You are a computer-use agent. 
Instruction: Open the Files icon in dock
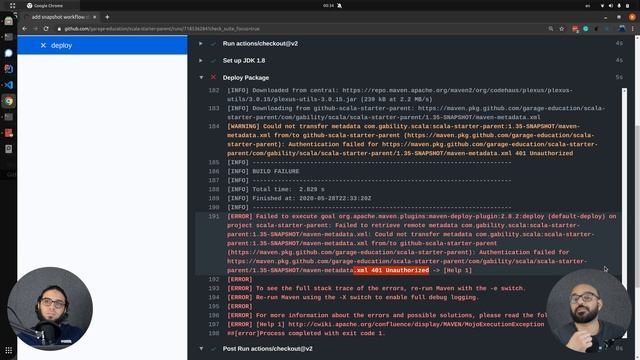(x=9, y=21)
